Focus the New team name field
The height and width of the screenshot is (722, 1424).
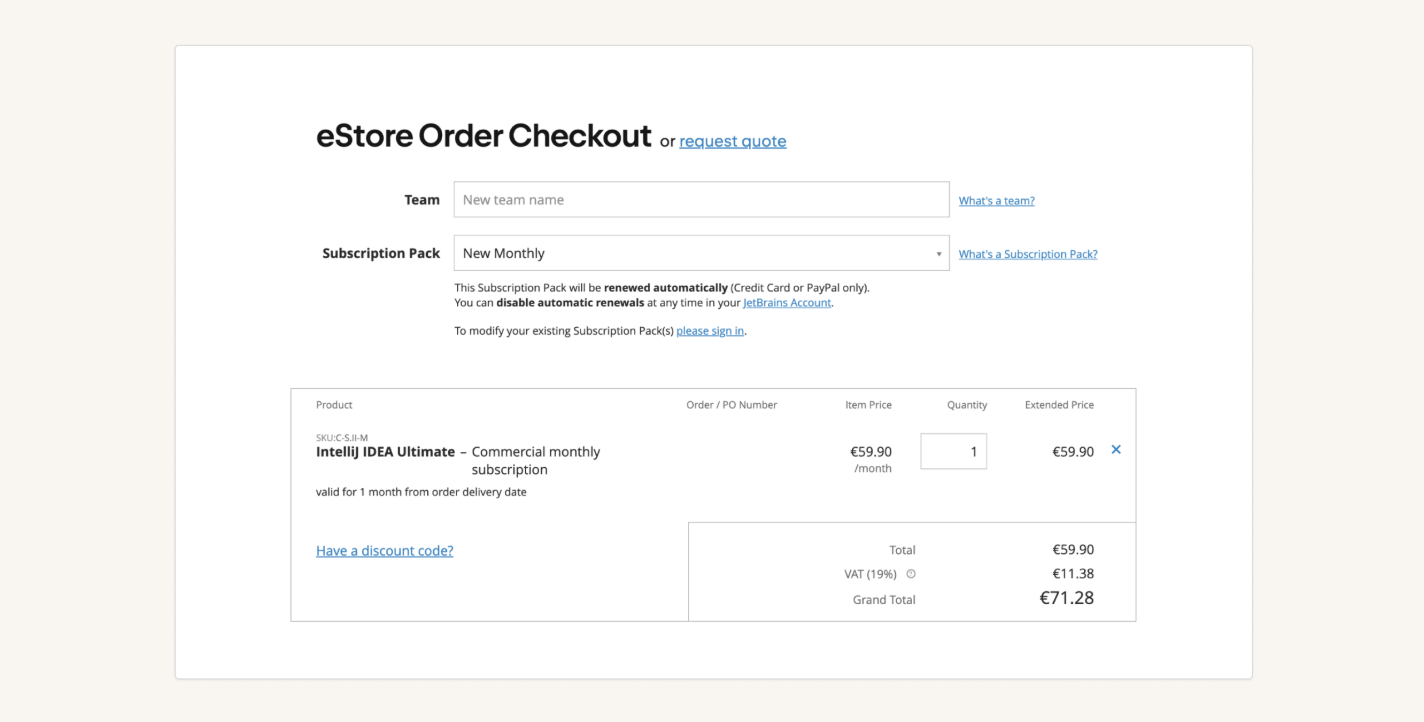click(x=700, y=200)
